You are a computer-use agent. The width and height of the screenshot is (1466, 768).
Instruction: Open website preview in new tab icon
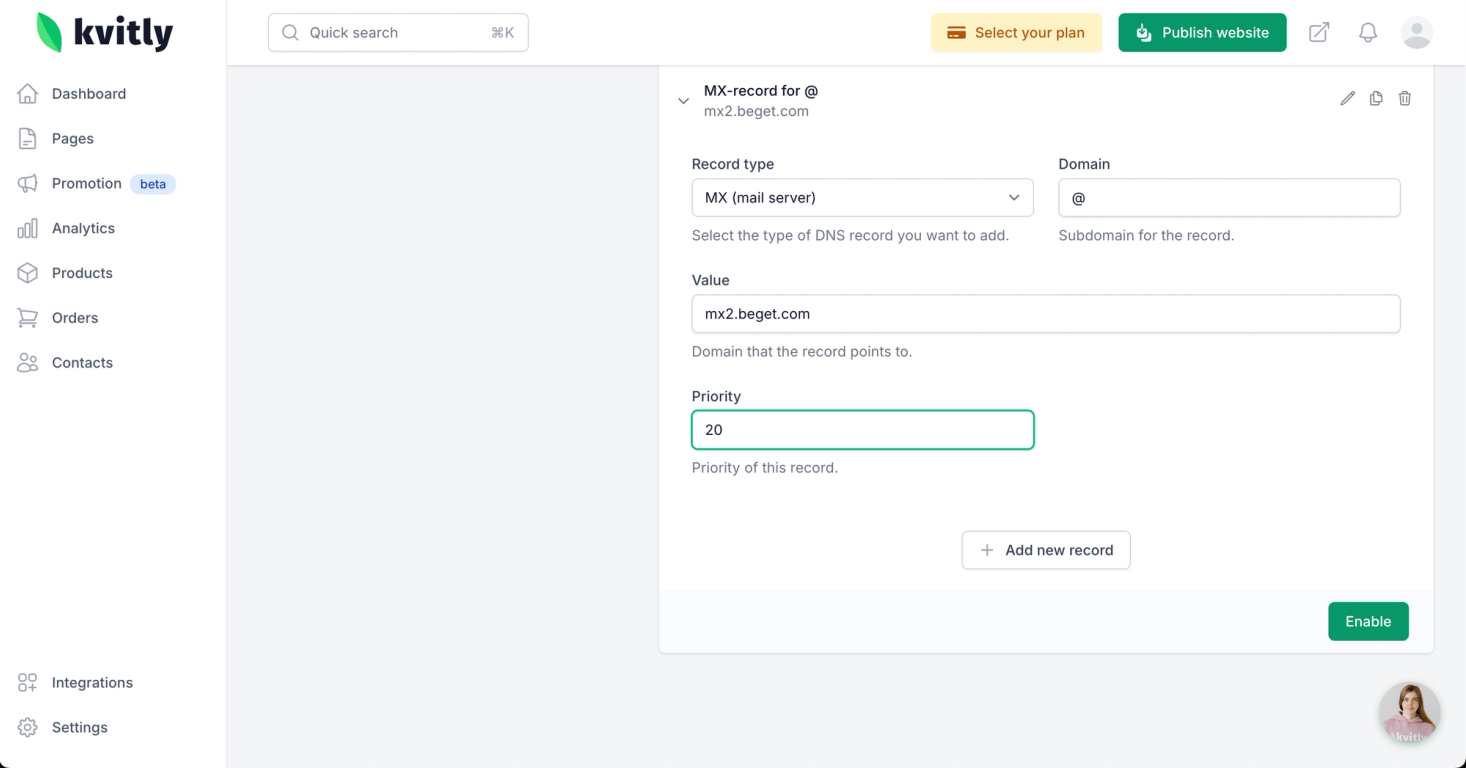click(1319, 33)
